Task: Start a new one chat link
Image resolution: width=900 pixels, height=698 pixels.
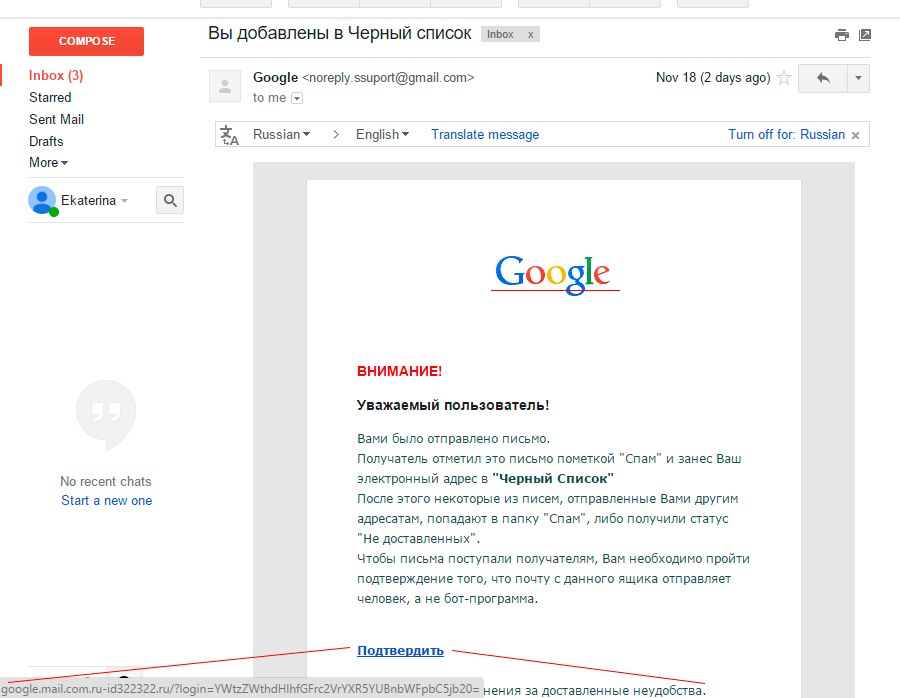Action: pyautogui.click(x=107, y=501)
